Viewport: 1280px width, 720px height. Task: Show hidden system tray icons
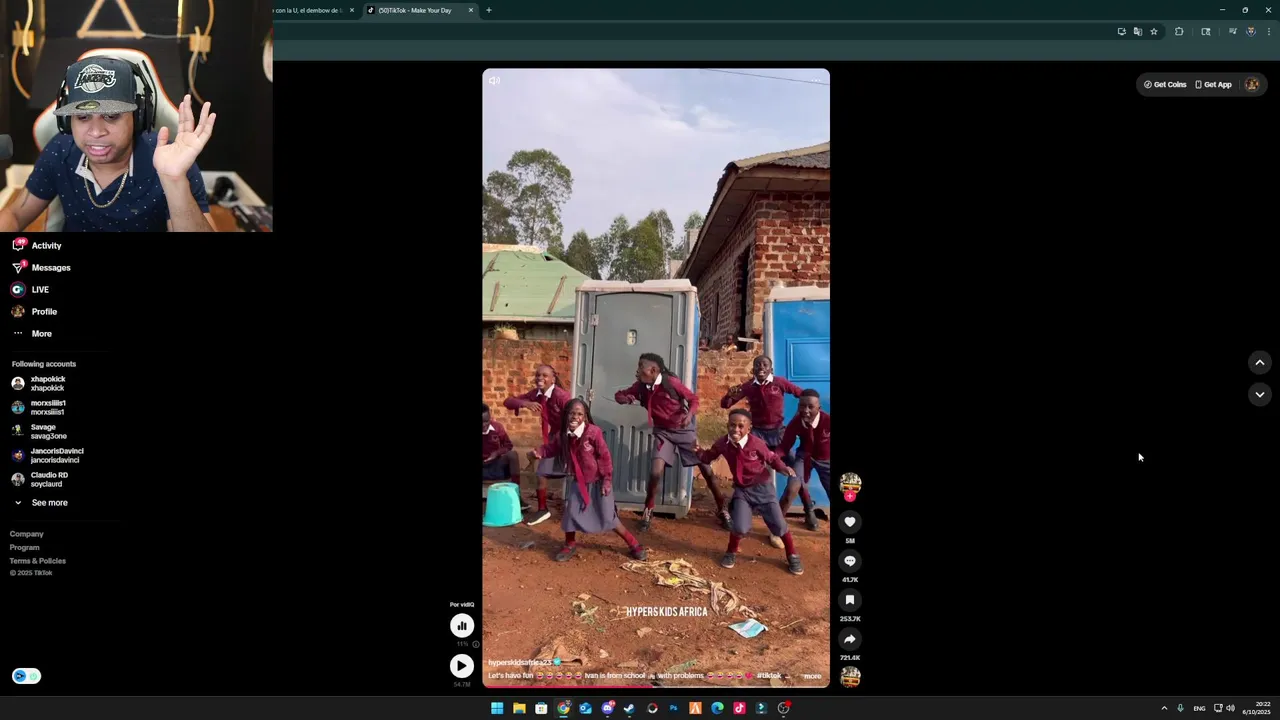tap(1164, 708)
